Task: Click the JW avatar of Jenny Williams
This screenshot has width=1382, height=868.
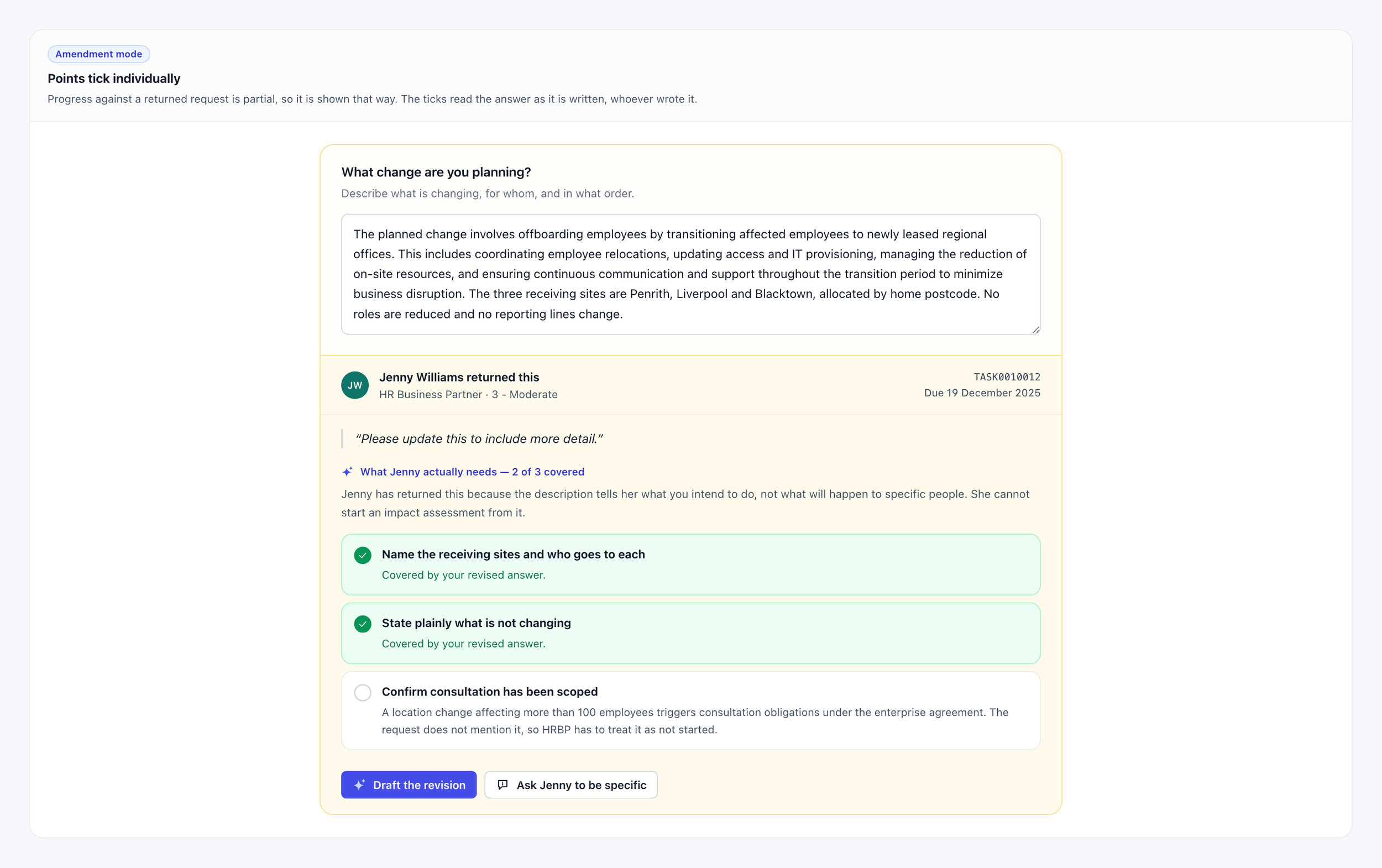Action: pos(355,385)
